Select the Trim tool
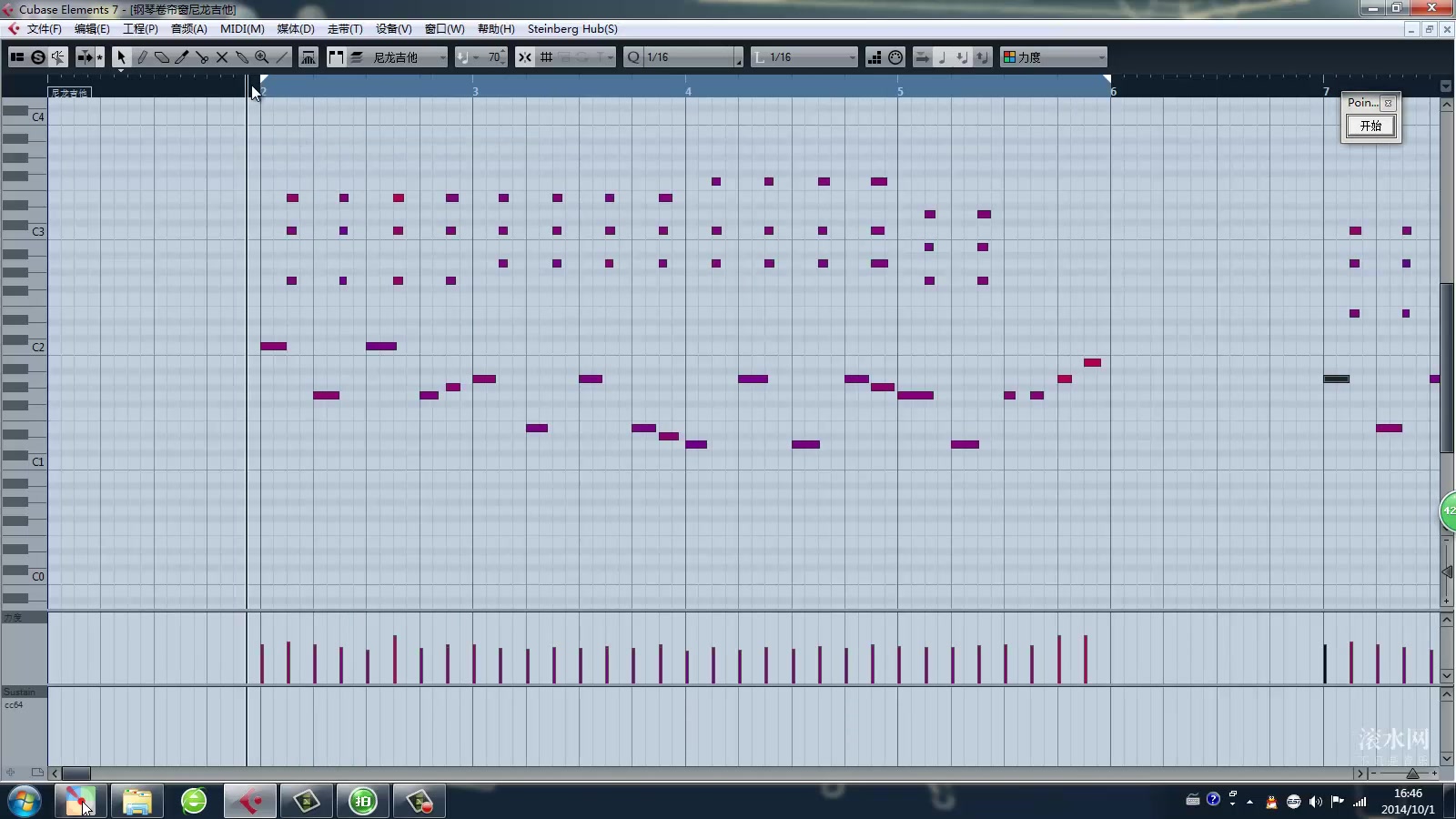The width and height of the screenshot is (1456, 819). [x=182, y=57]
